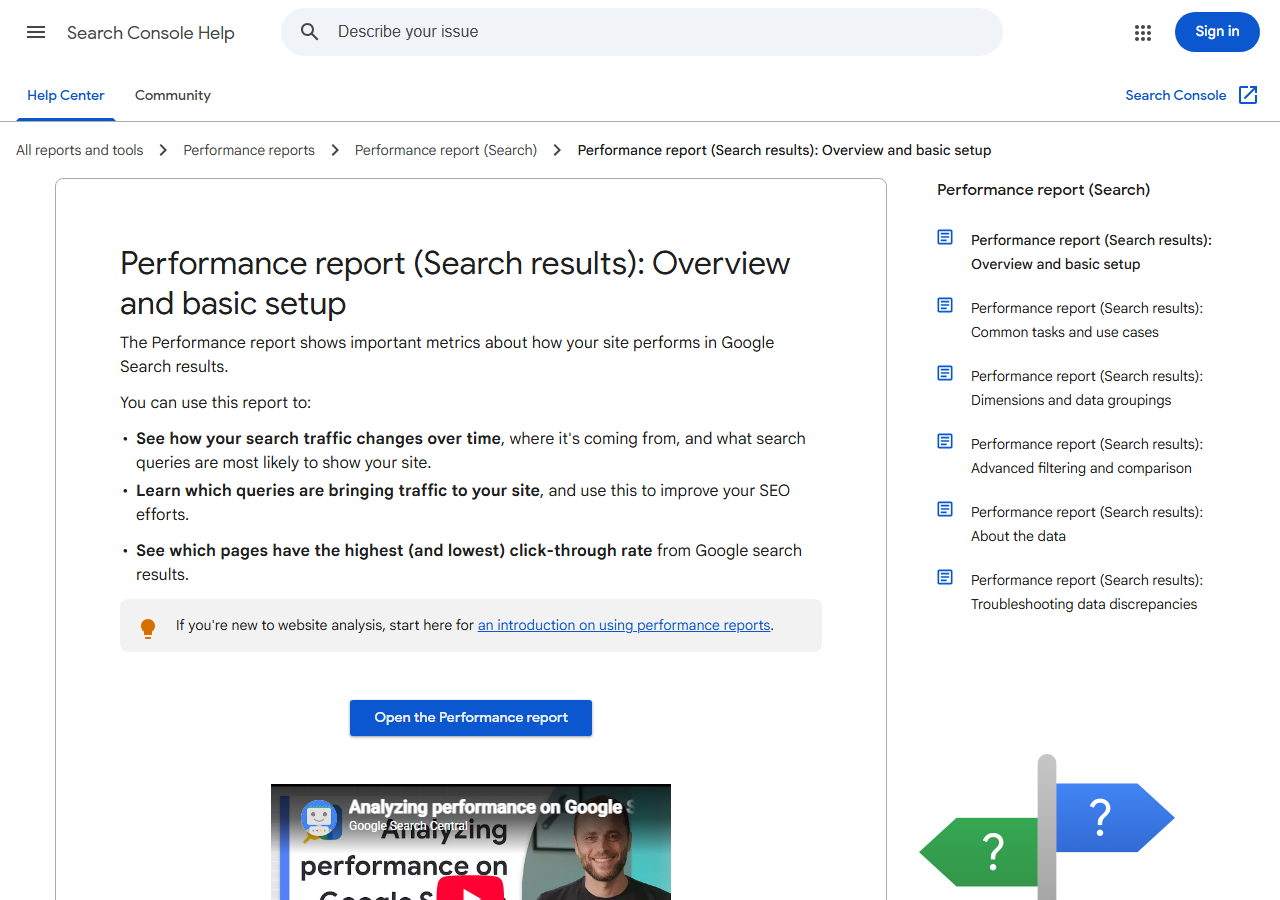Open the Google apps grid
Viewport: 1280px width, 900px height.
coord(1143,33)
